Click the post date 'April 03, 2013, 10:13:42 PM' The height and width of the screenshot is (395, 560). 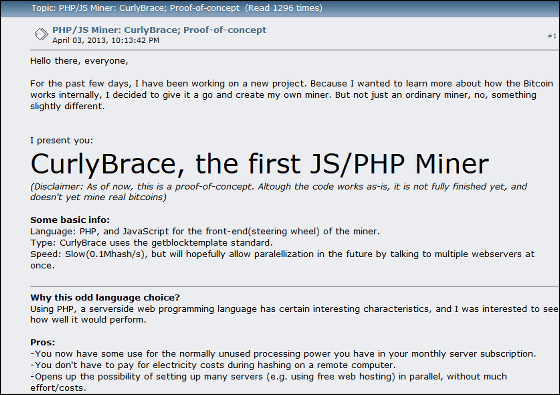click(106, 40)
